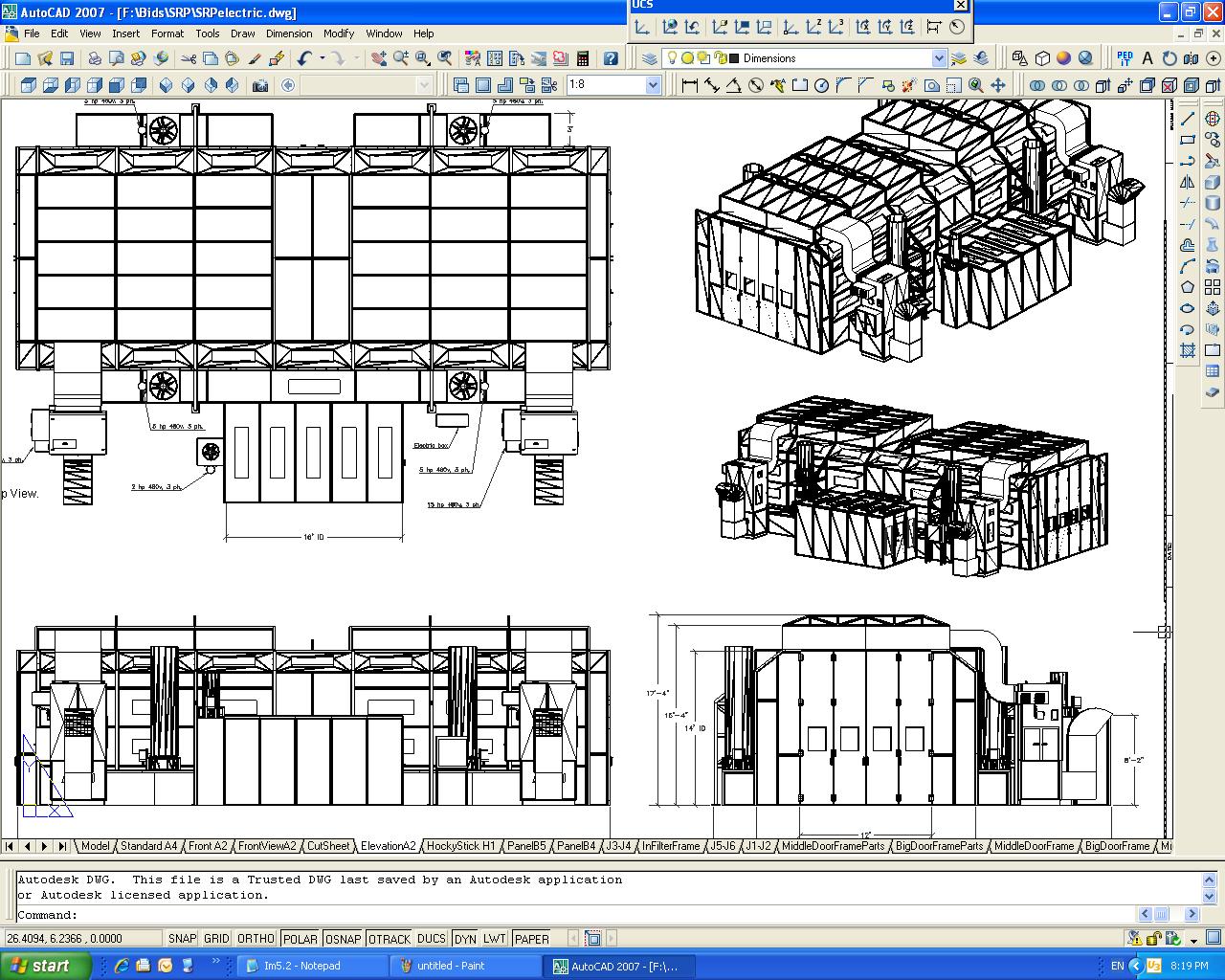The width and height of the screenshot is (1225, 980).
Task: Click the command window horizontal scrollbar
Action: tap(1170, 915)
